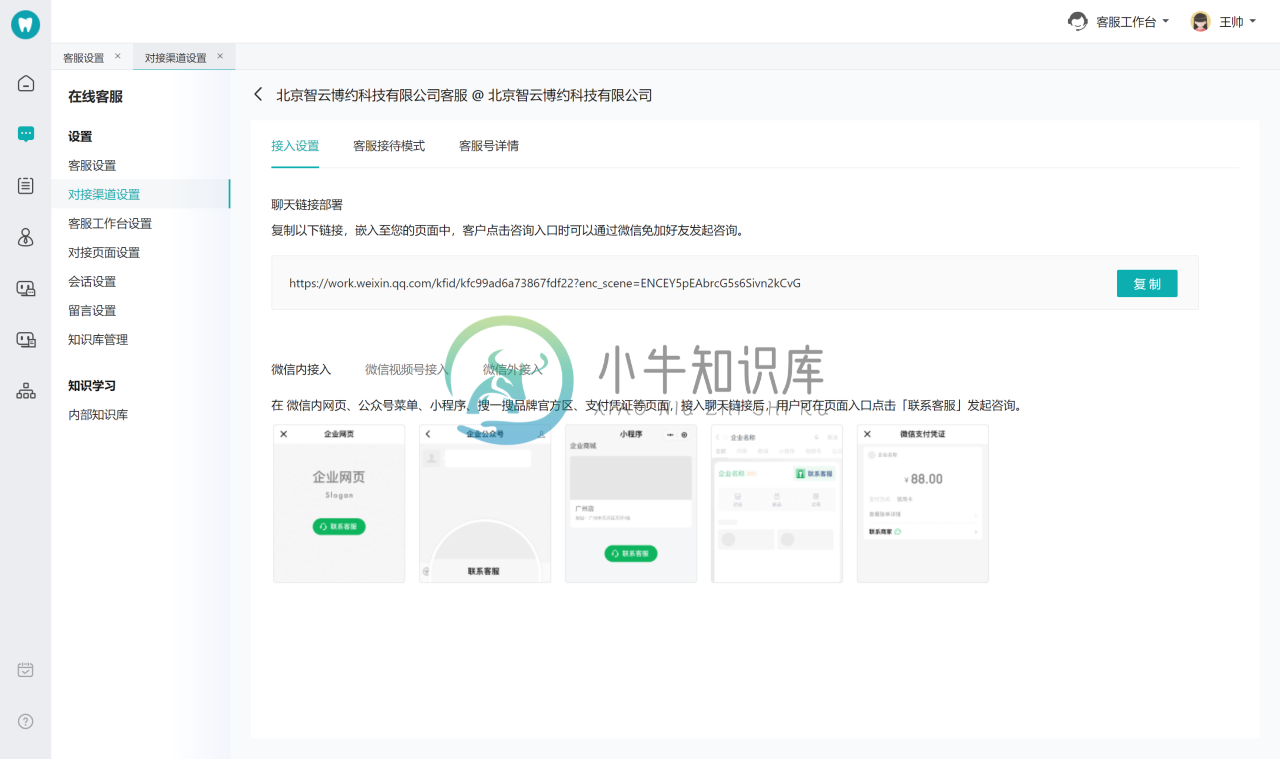Select the 接入设置 tab
The width and height of the screenshot is (1280, 759).
[x=295, y=146]
